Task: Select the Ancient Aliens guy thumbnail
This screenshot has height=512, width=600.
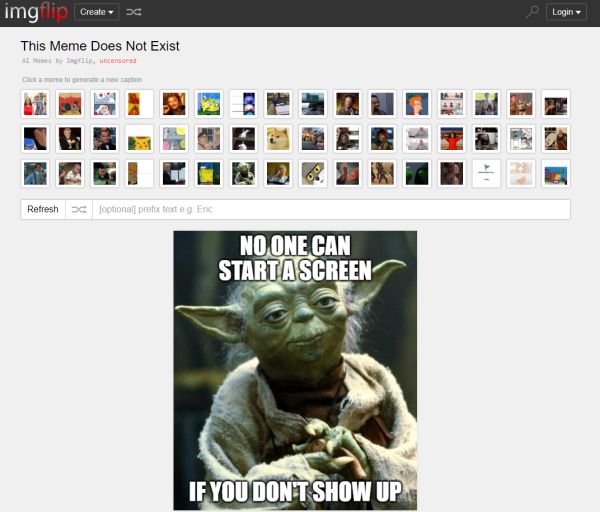Action: [x=347, y=104]
